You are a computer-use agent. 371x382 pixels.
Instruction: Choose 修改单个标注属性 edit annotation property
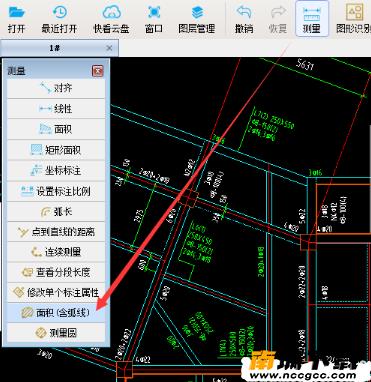coord(56,293)
